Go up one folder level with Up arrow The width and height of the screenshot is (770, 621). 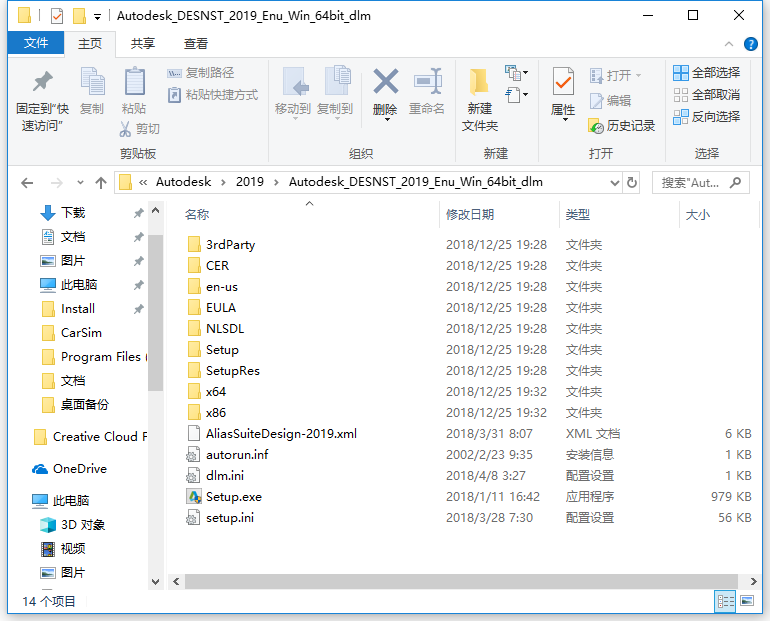pyautogui.click(x=101, y=183)
